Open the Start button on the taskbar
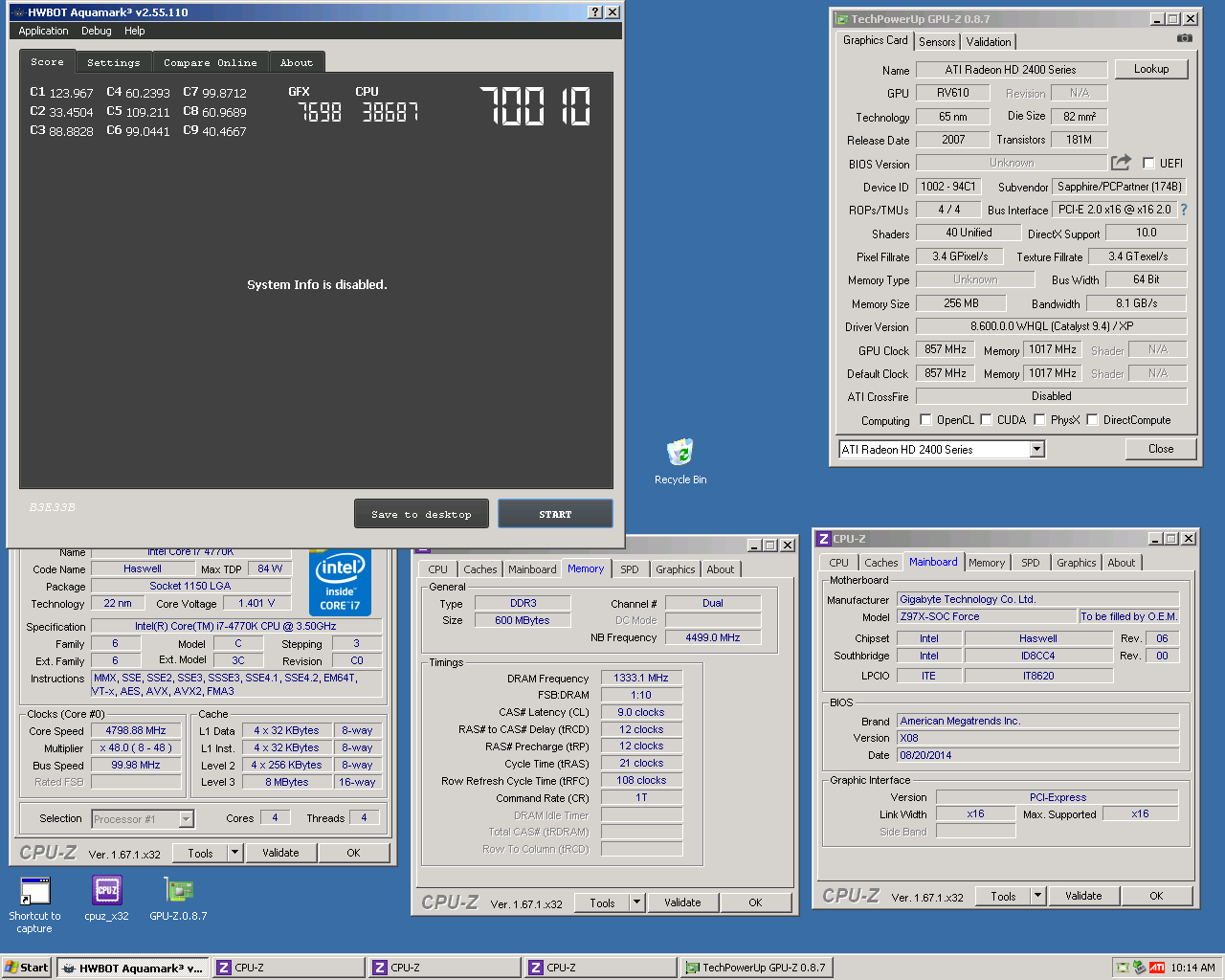This screenshot has height=980, width=1225. (x=27, y=968)
